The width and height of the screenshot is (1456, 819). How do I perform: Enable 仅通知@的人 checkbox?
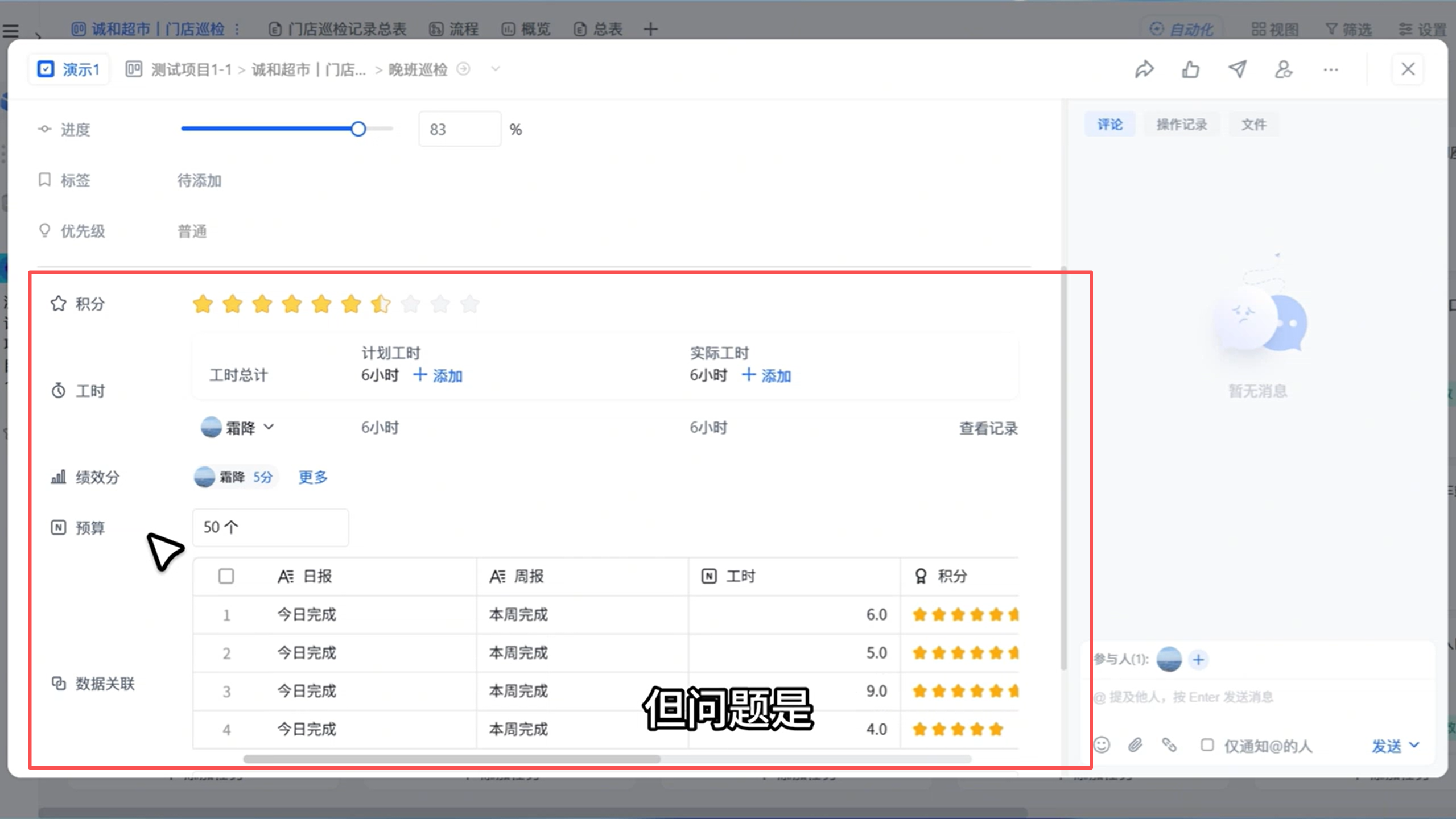pos(1206,744)
